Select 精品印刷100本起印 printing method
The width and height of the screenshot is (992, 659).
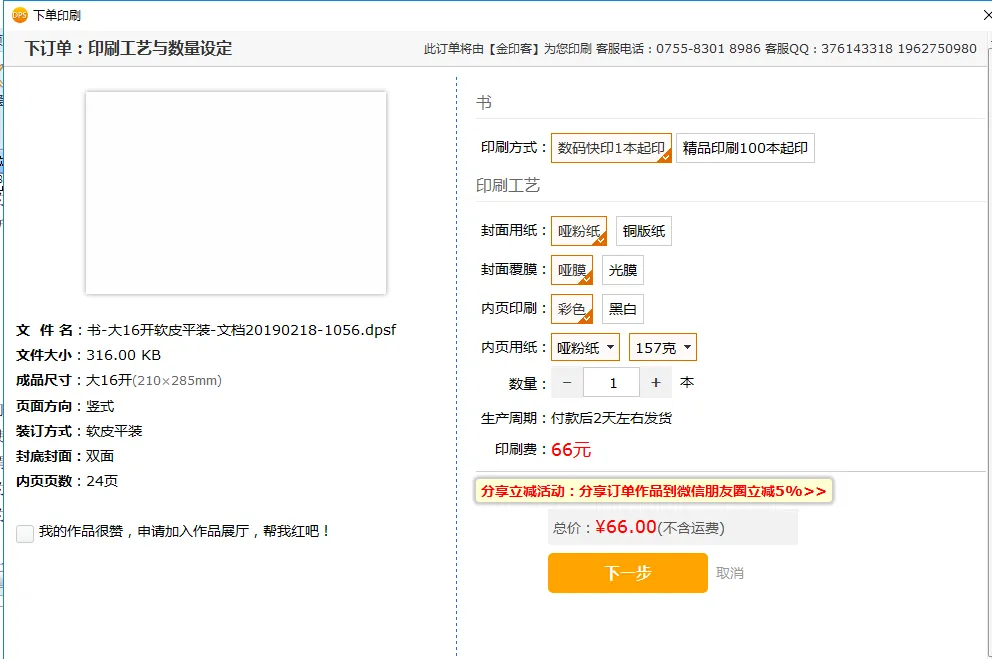pyautogui.click(x=745, y=148)
